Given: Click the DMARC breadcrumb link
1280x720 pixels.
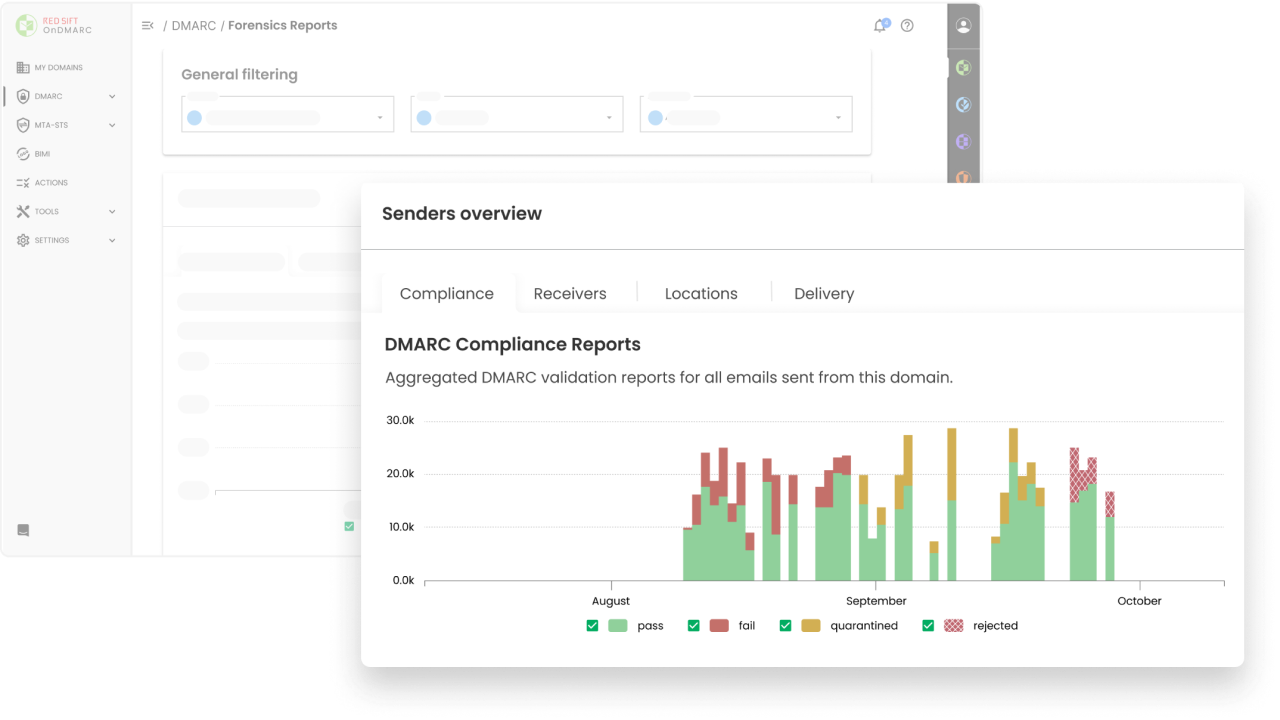Looking at the screenshot, I should pos(193,26).
